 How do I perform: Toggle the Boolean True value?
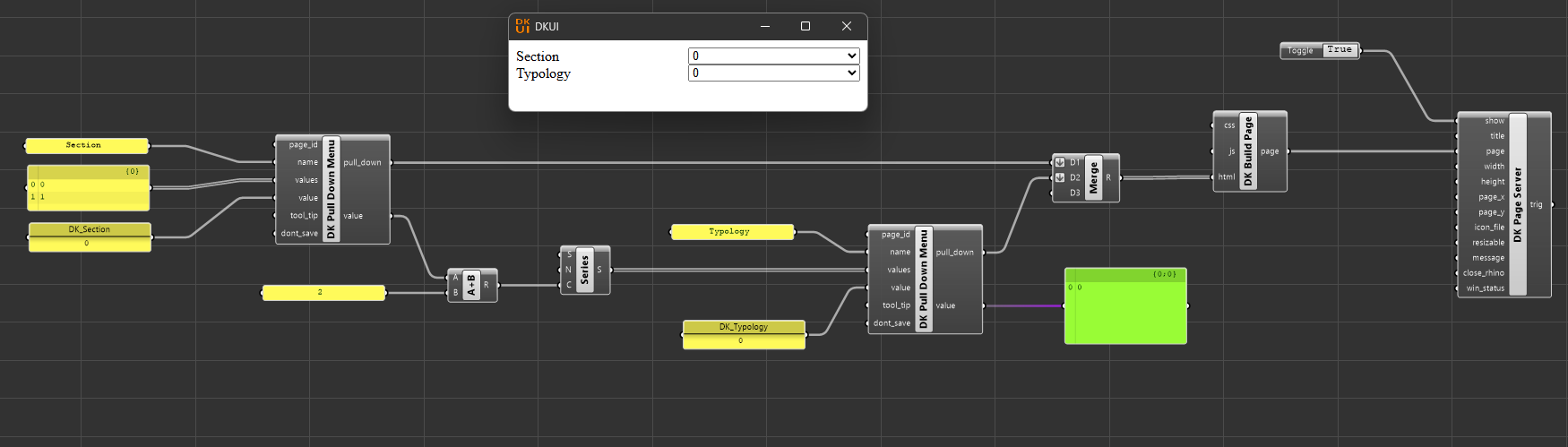1340,50
